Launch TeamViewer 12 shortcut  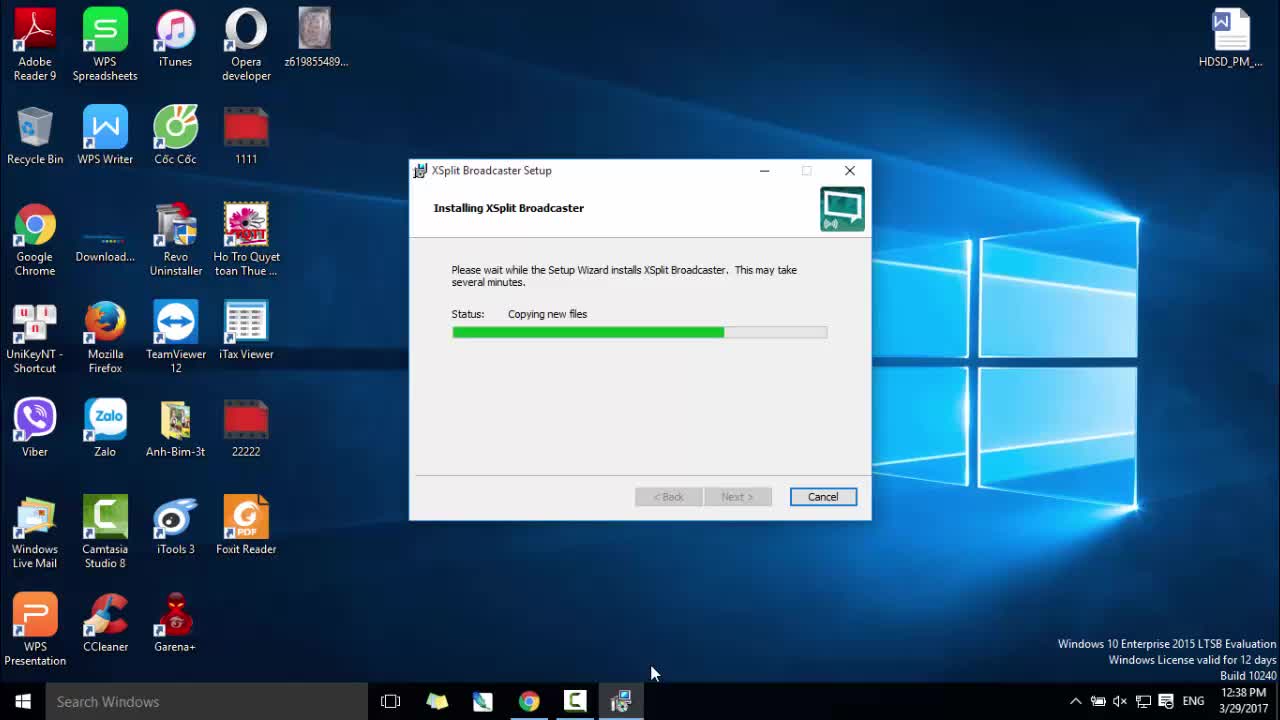pyautogui.click(x=175, y=338)
